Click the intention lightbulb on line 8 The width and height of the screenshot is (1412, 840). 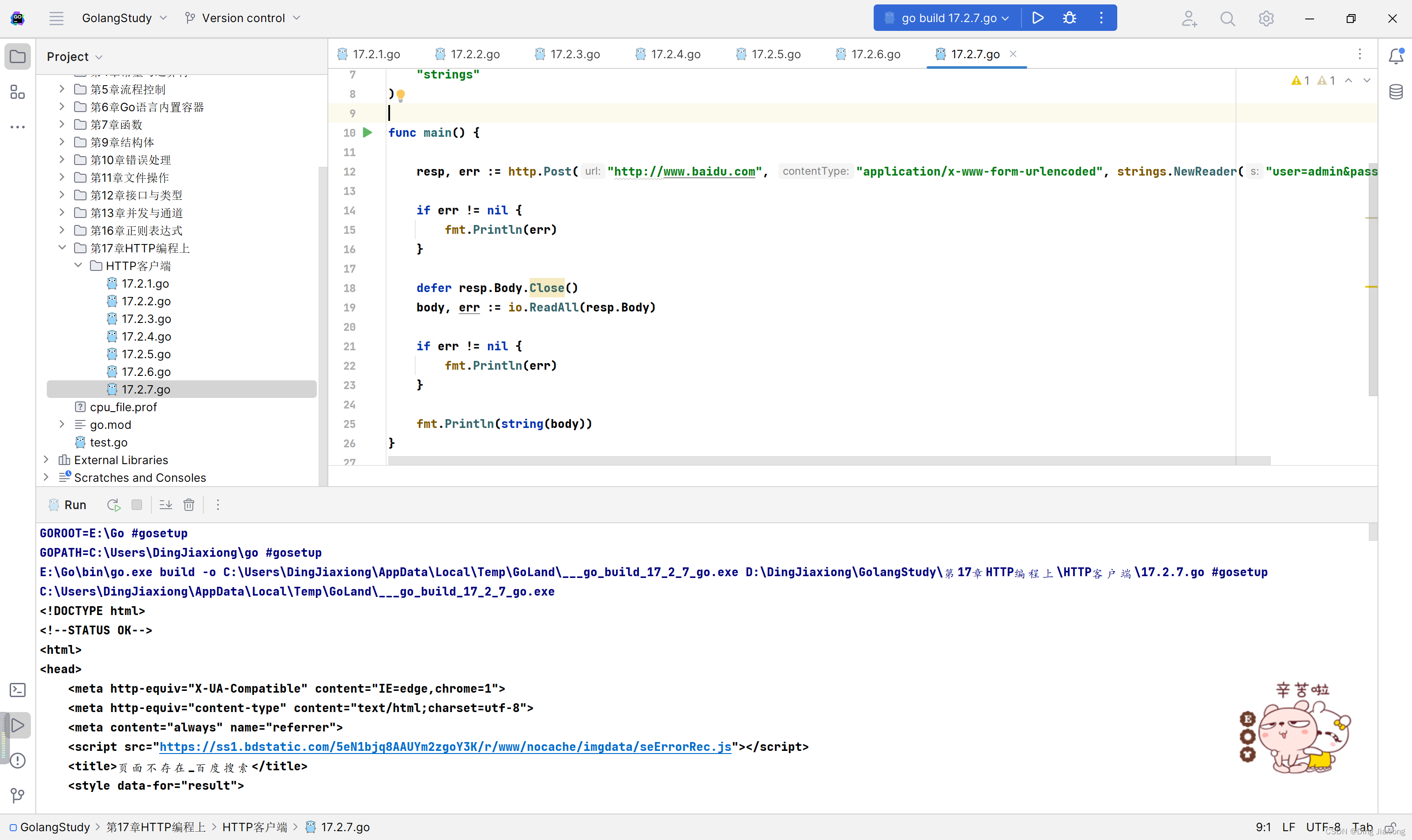click(x=400, y=95)
